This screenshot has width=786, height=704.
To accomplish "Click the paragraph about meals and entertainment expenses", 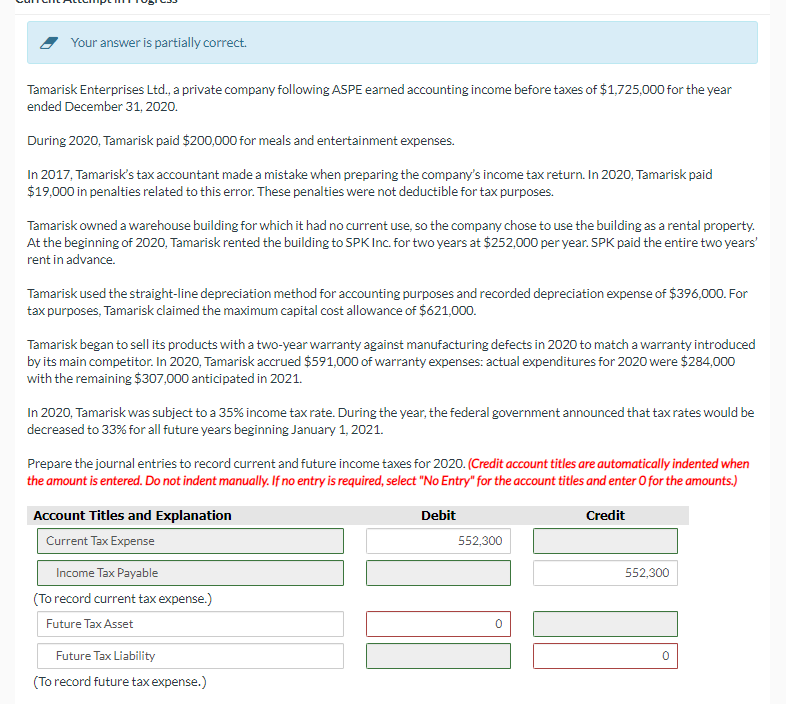I will tap(241, 141).
